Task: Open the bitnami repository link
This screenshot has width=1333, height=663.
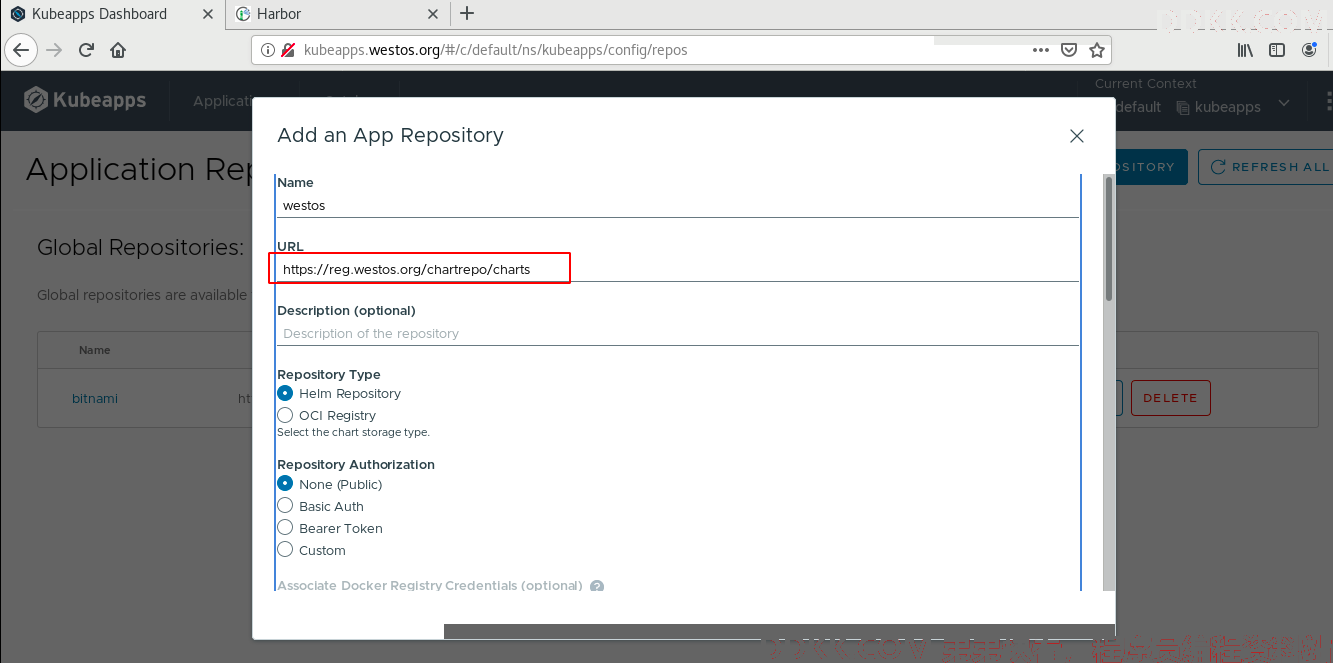Action: tap(95, 398)
